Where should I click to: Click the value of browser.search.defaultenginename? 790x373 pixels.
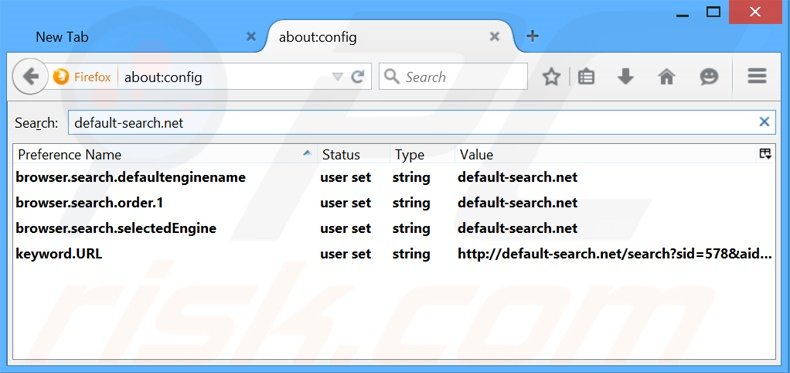(x=517, y=177)
